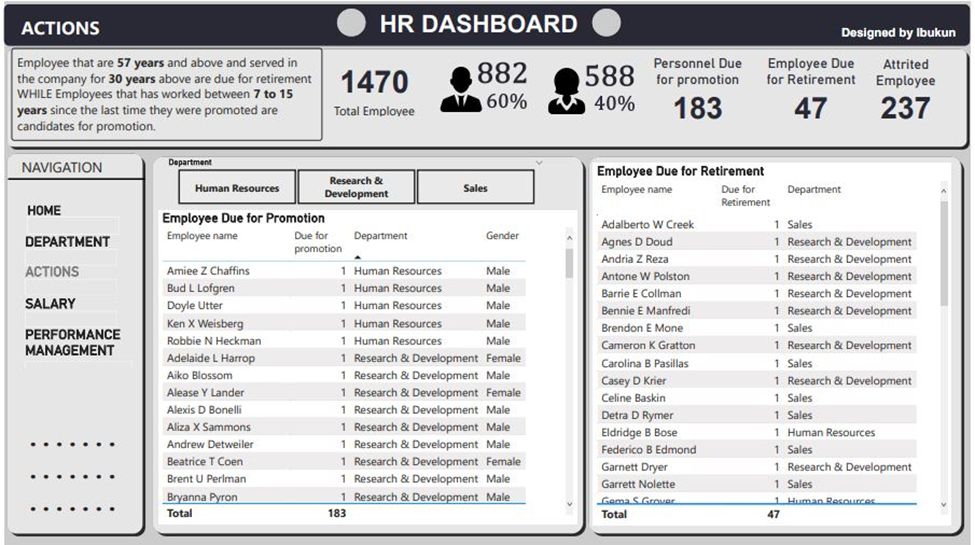Click Personnel Due for promotion 183 card
The image size is (975, 545).
click(698, 90)
